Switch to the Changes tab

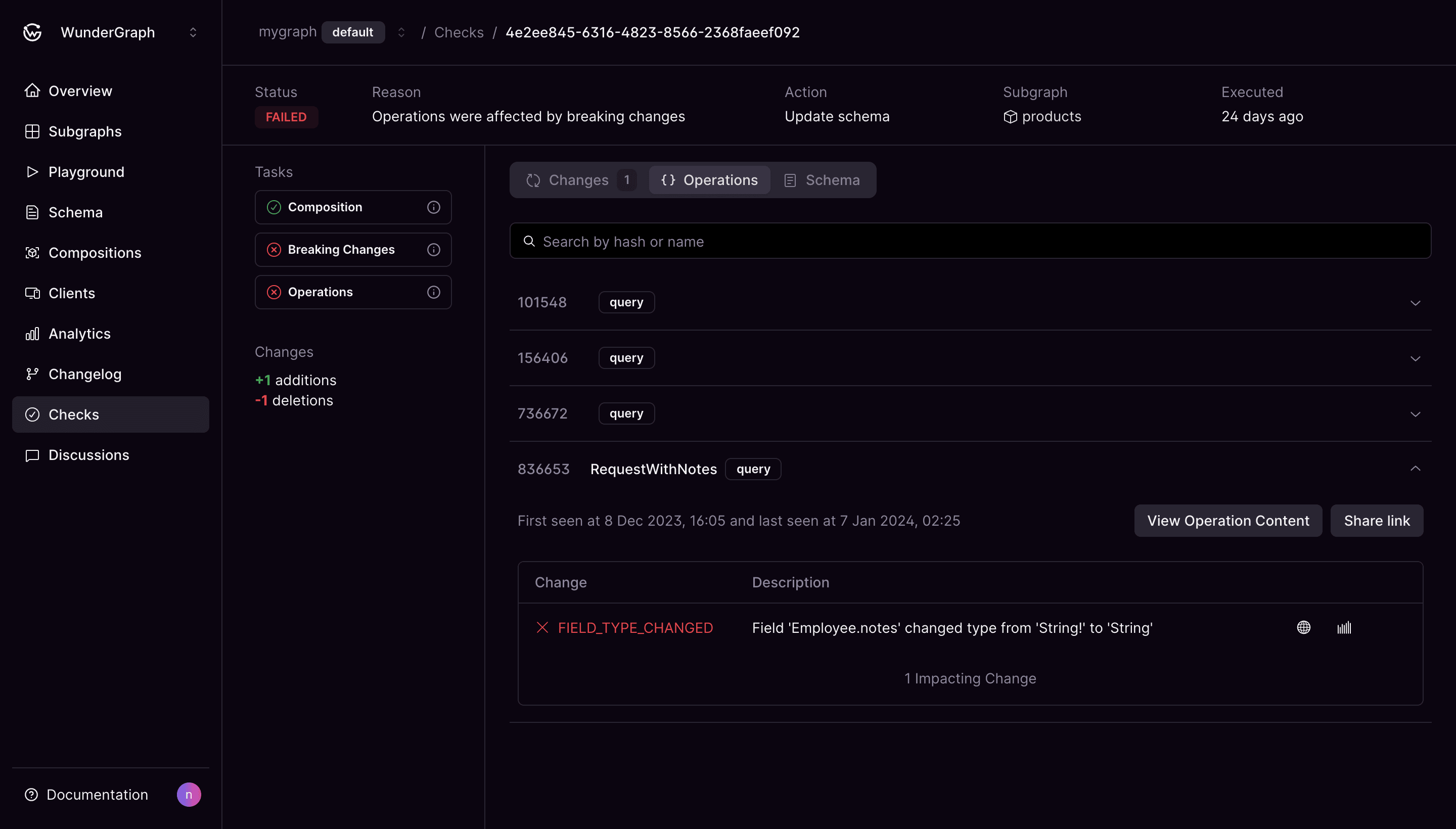580,180
